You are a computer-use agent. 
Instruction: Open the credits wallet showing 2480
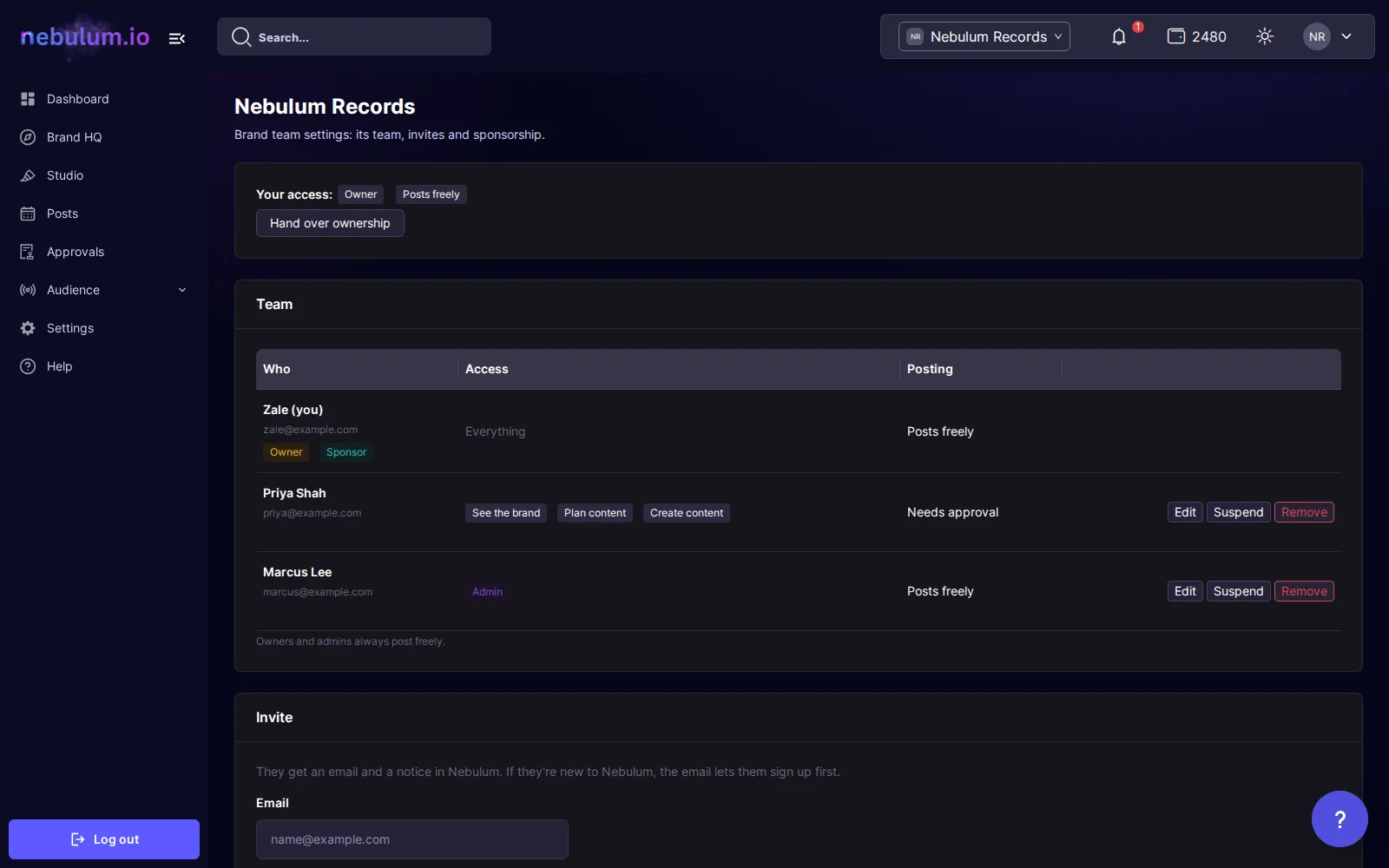1196,36
